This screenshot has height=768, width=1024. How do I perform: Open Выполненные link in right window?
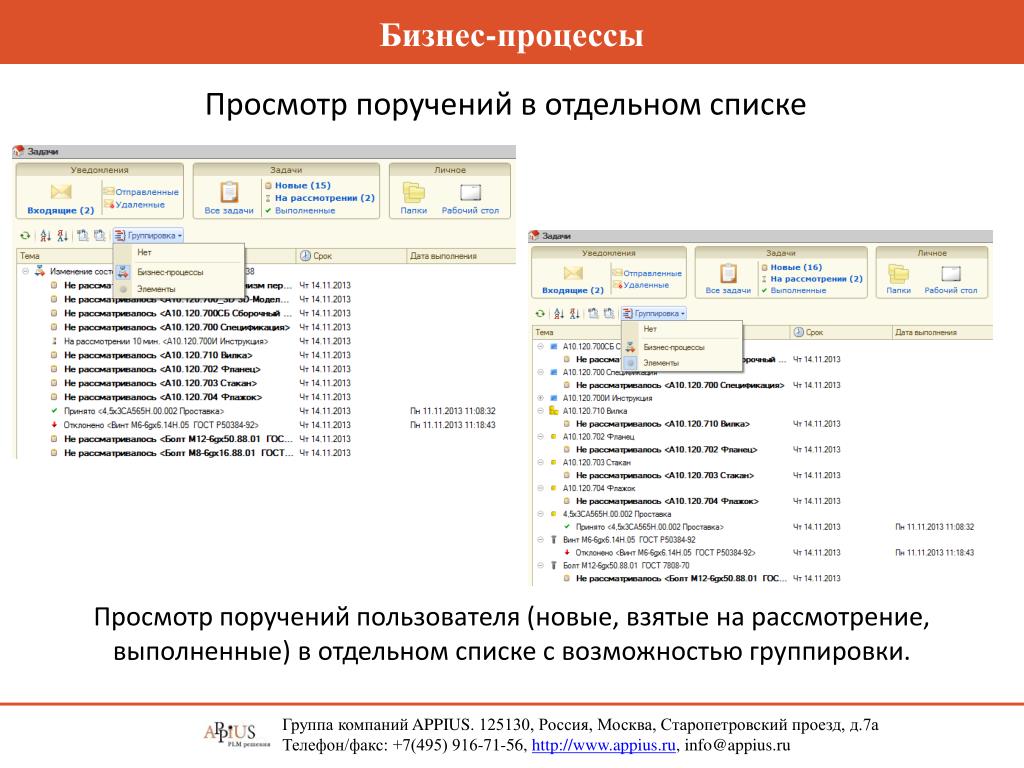798,290
